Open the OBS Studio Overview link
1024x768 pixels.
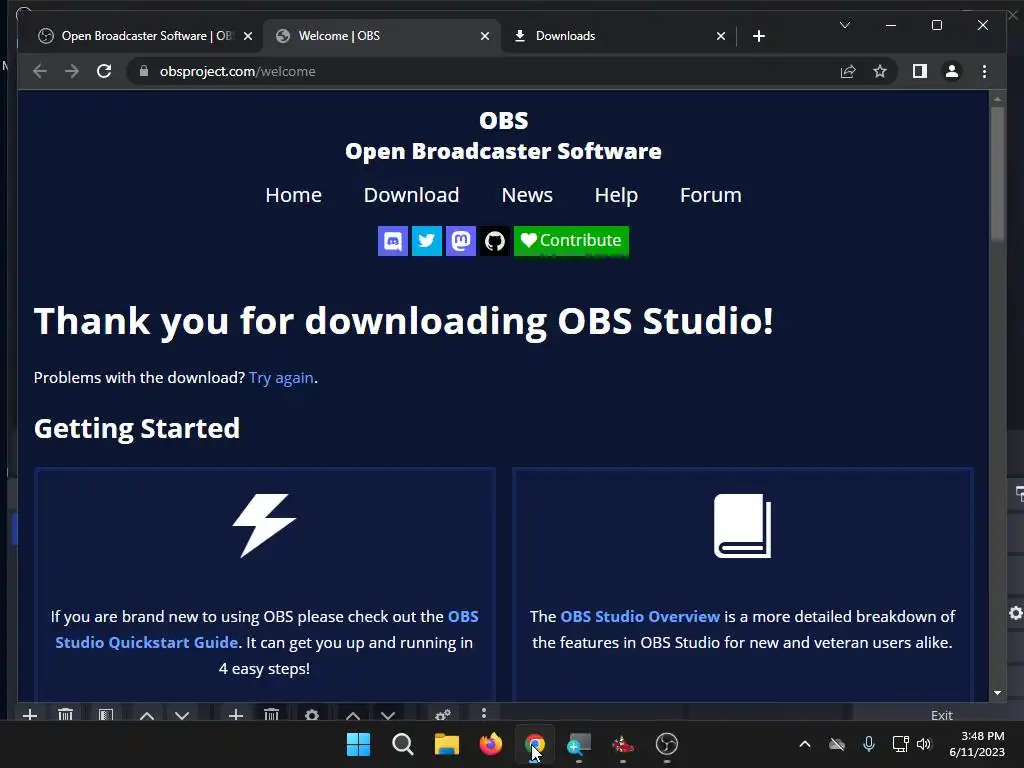coord(640,616)
